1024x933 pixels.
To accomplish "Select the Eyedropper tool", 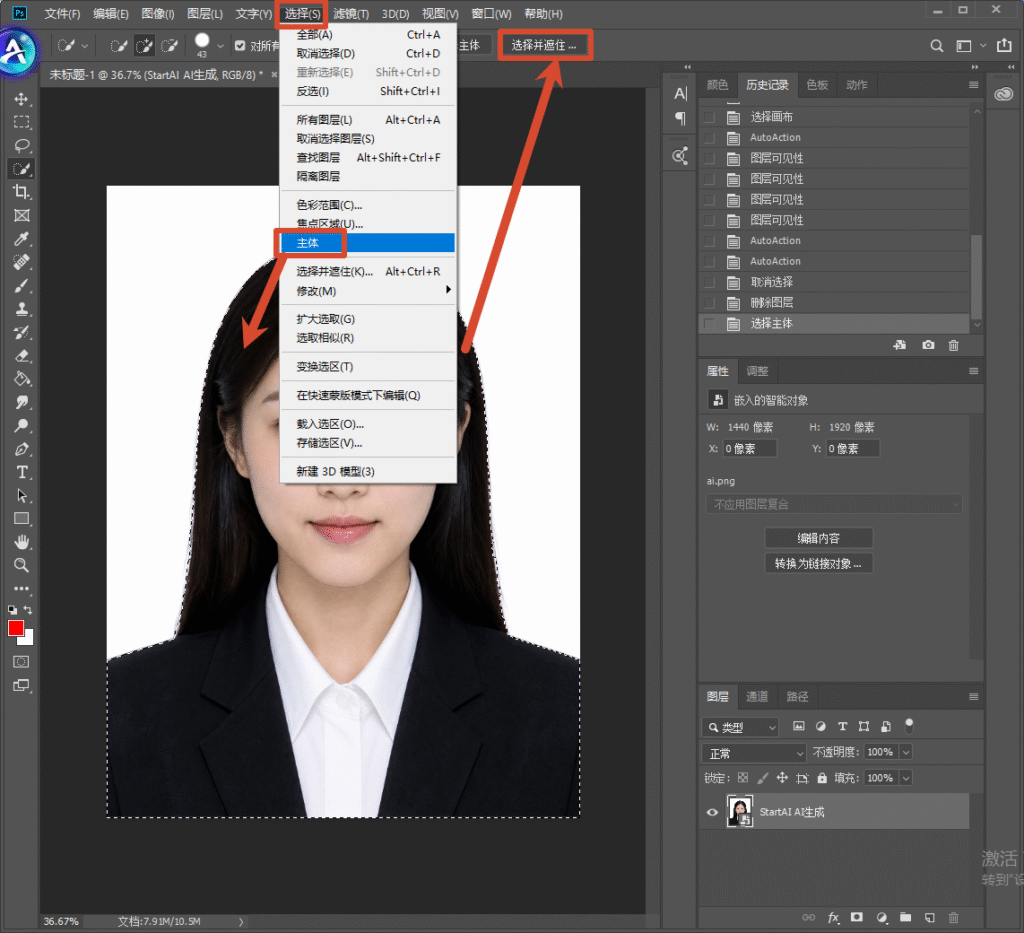I will pos(22,239).
